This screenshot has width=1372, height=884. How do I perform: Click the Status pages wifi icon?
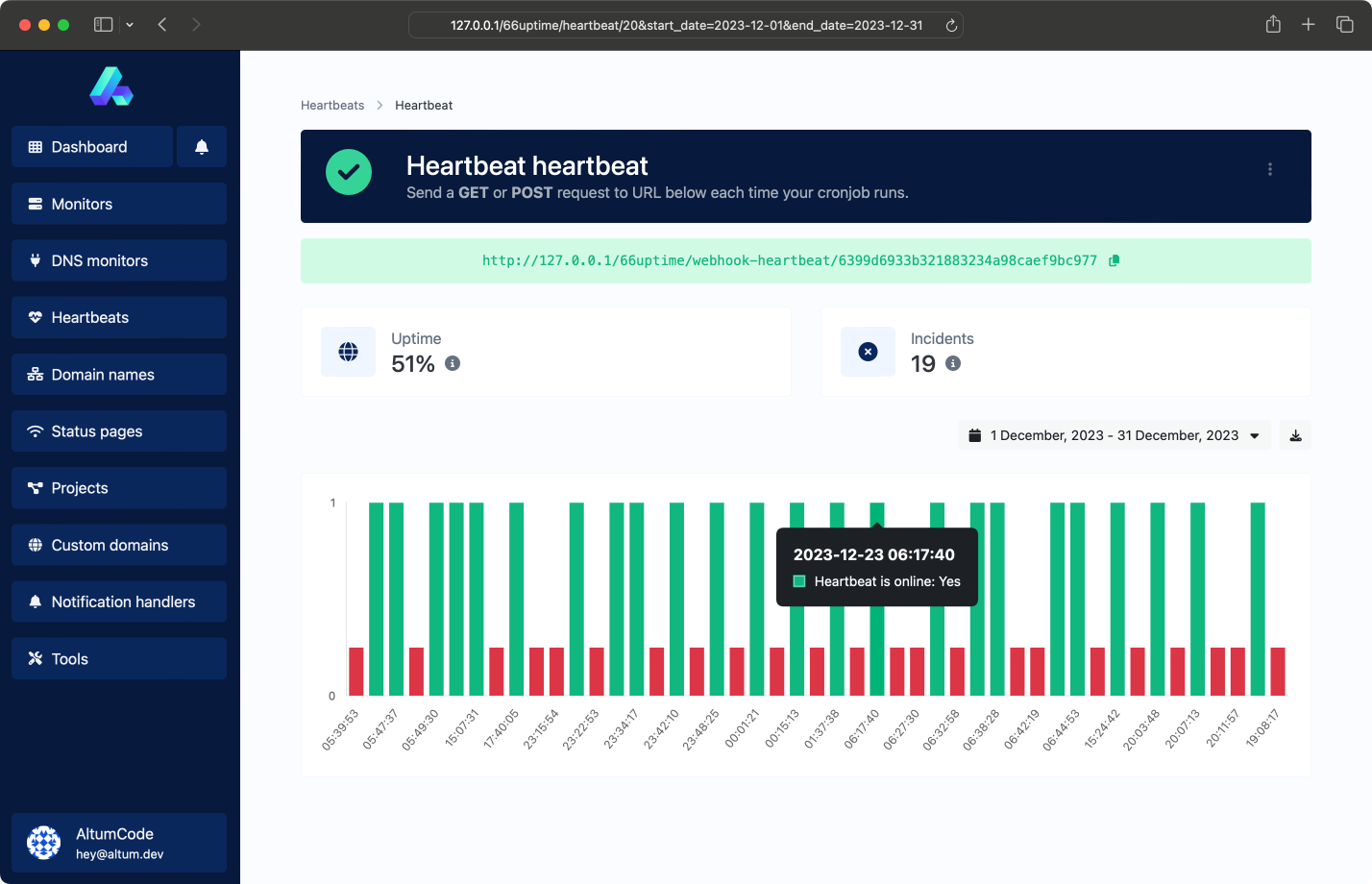(x=34, y=430)
